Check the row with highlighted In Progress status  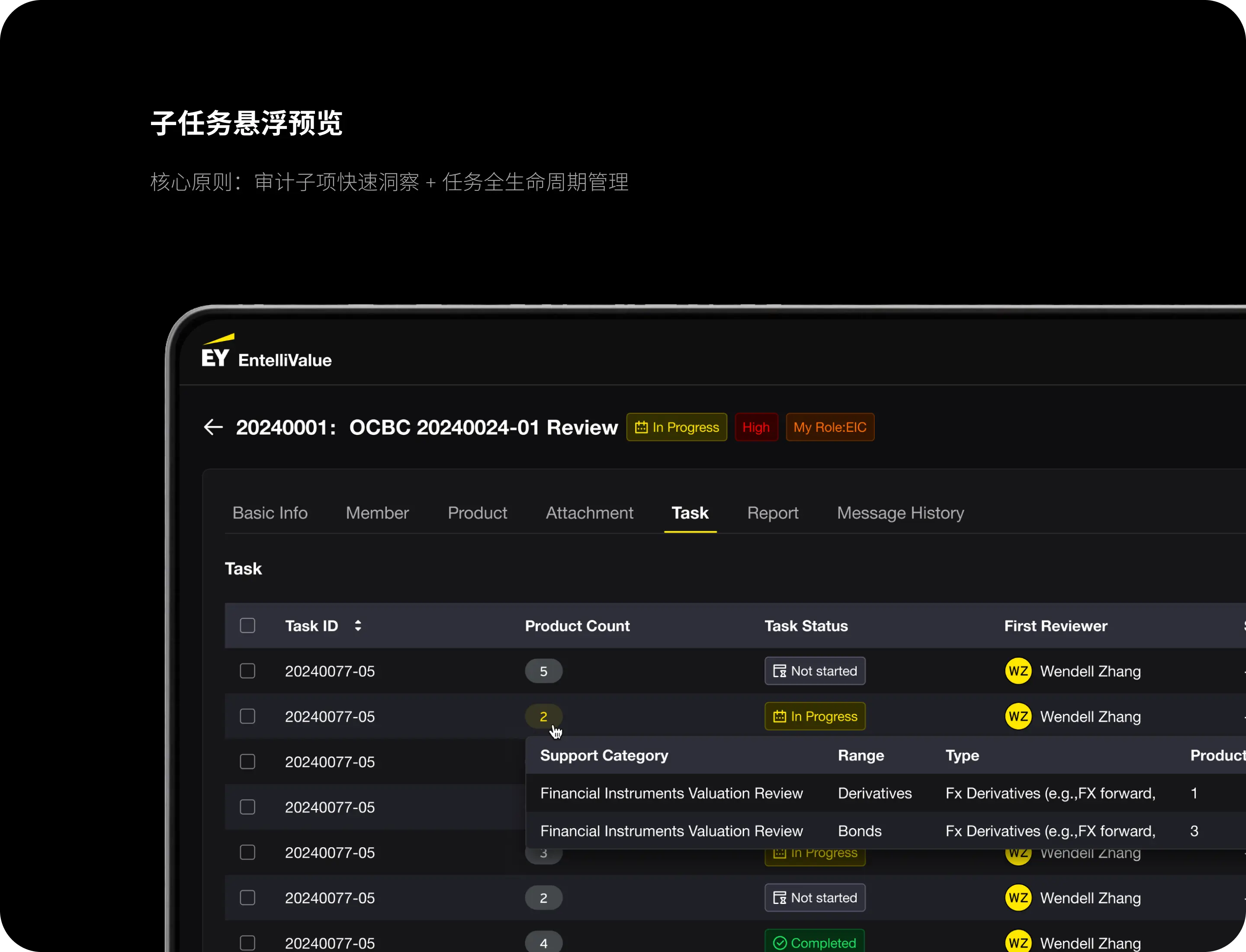(x=247, y=716)
